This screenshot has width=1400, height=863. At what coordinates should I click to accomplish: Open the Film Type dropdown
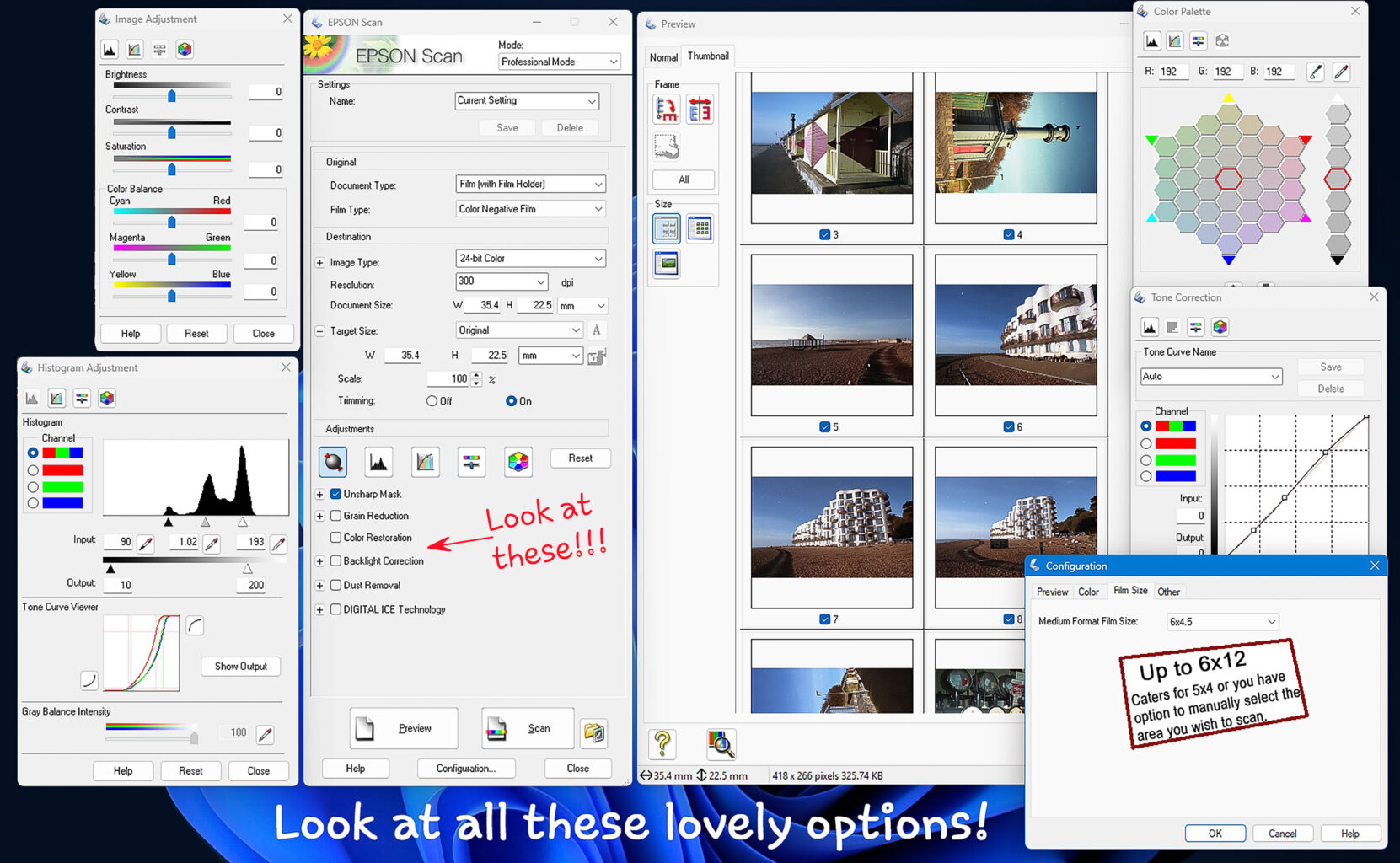tap(530, 209)
